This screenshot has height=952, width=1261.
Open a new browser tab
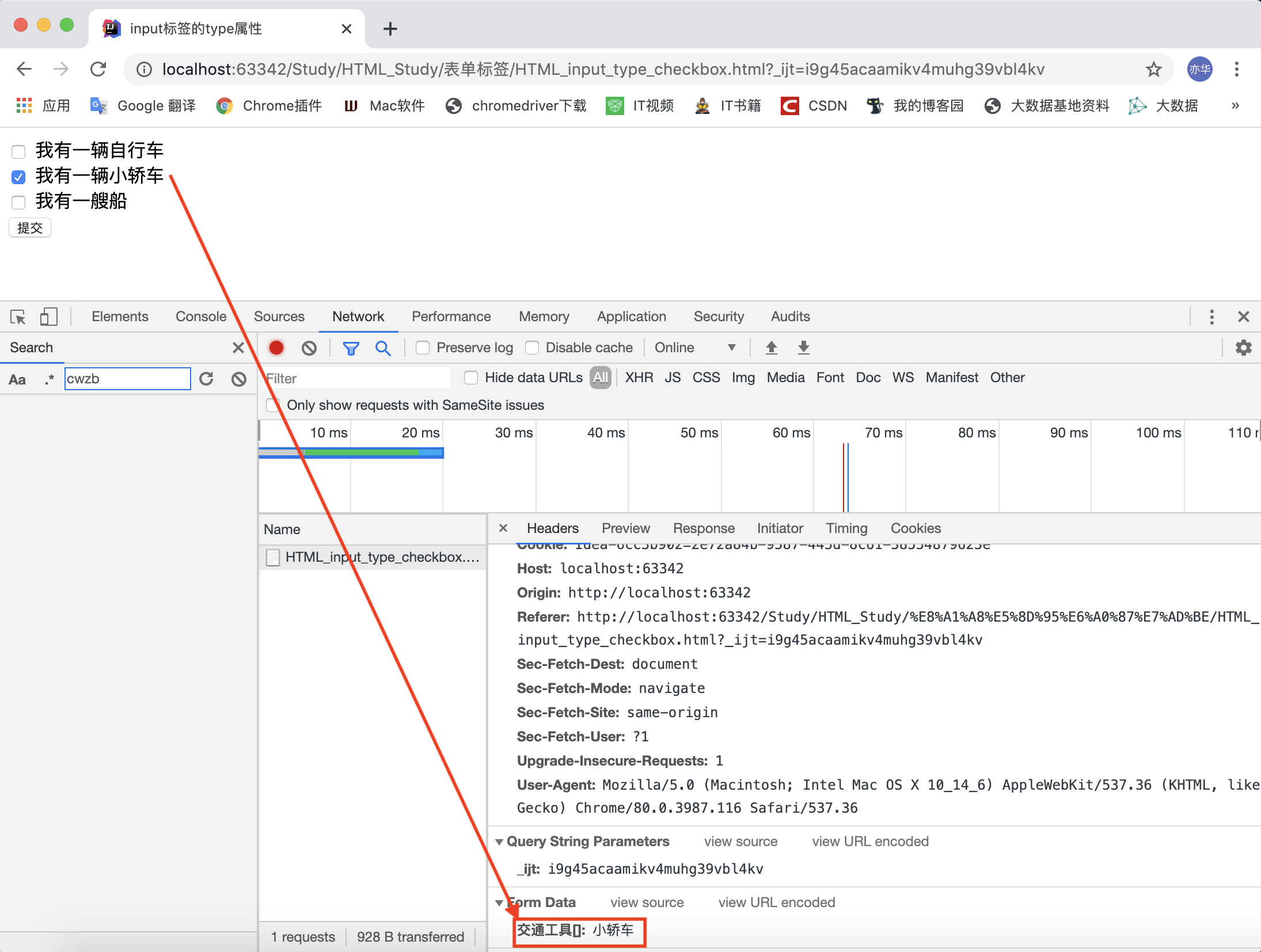390,29
